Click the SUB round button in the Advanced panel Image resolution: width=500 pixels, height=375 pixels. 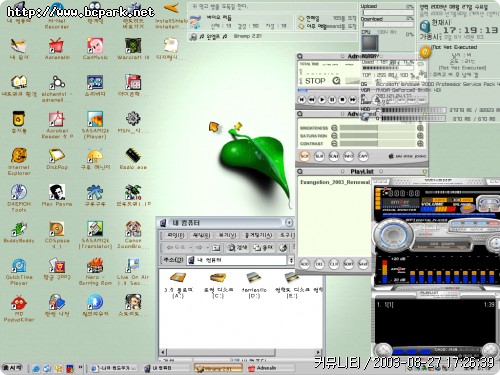click(319, 156)
